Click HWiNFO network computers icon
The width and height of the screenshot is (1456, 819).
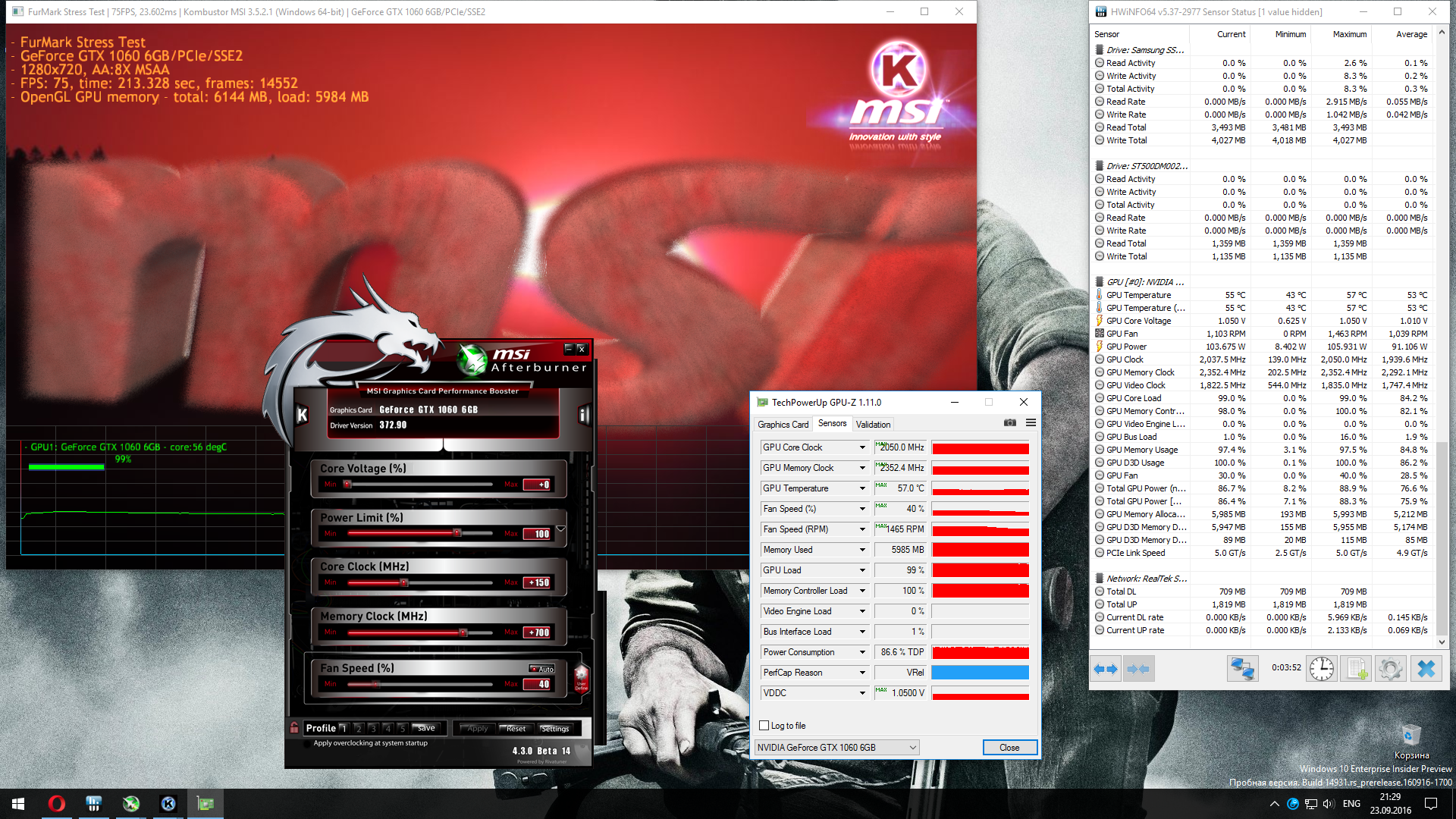pyautogui.click(x=1242, y=668)
